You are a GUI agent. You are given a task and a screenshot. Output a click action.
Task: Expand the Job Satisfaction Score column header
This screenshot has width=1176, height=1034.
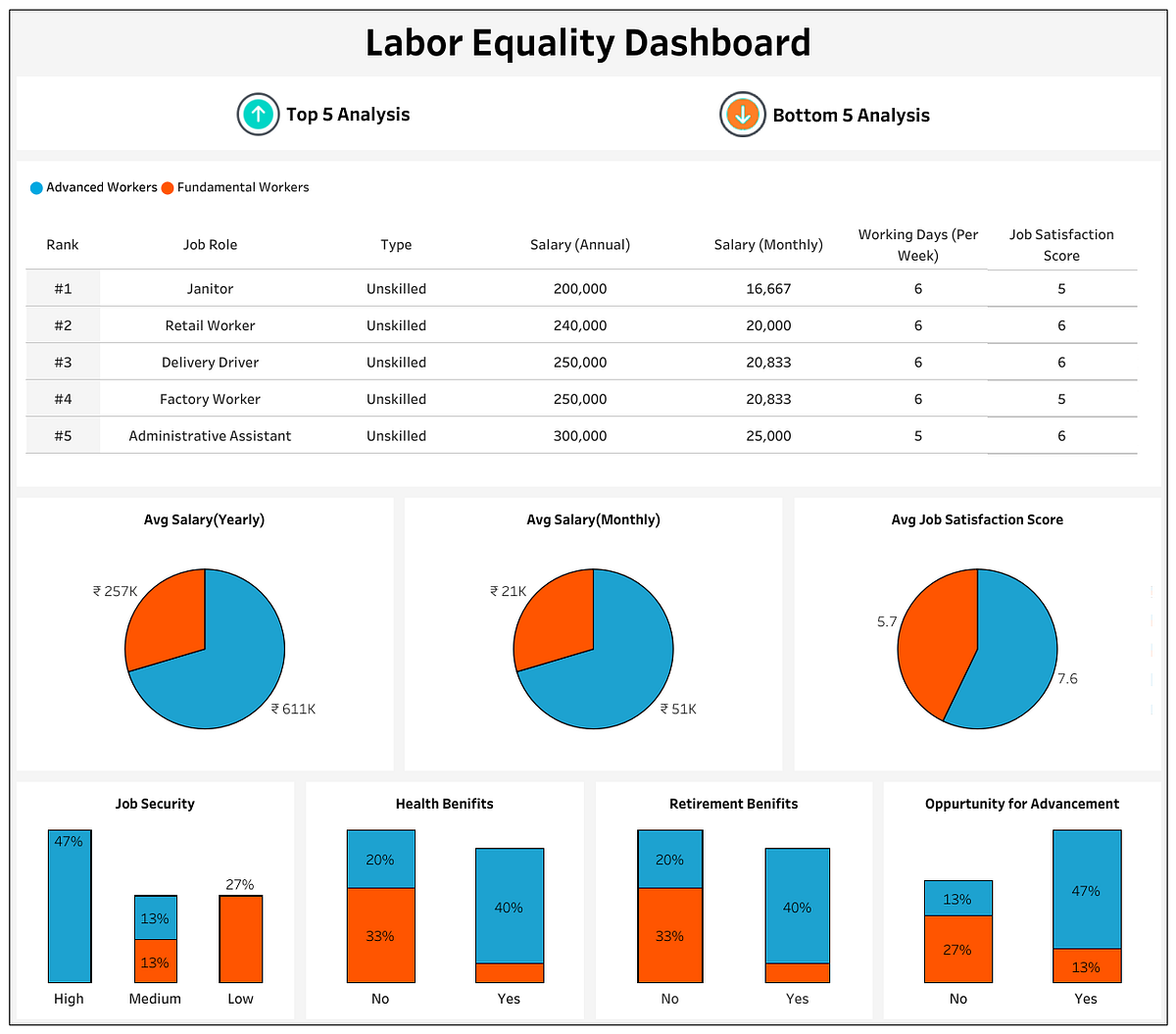pyautogui.click(x=1061, y=244)
